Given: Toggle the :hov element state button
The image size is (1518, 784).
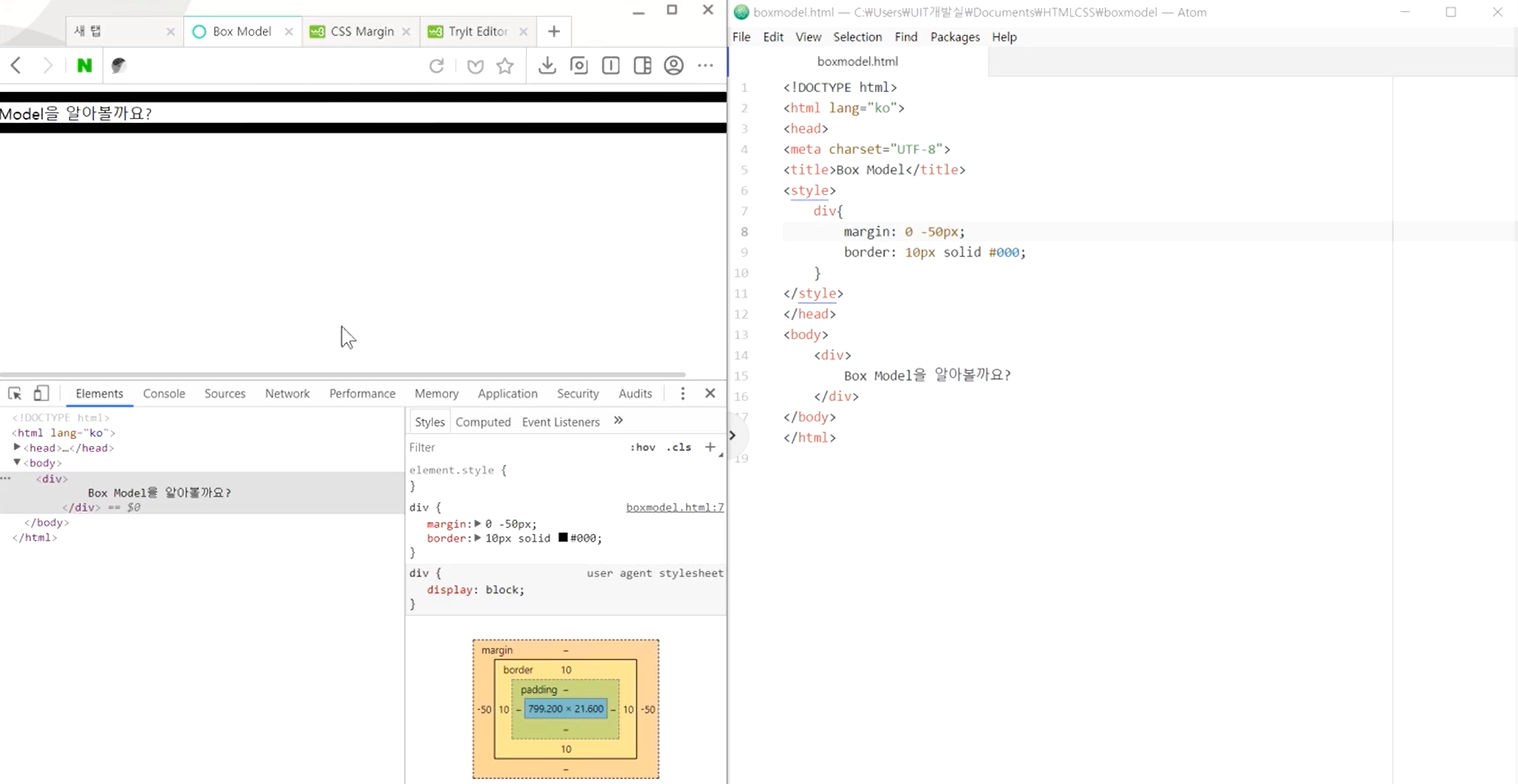Looking at the screenshot, I should tap(642, 447).
